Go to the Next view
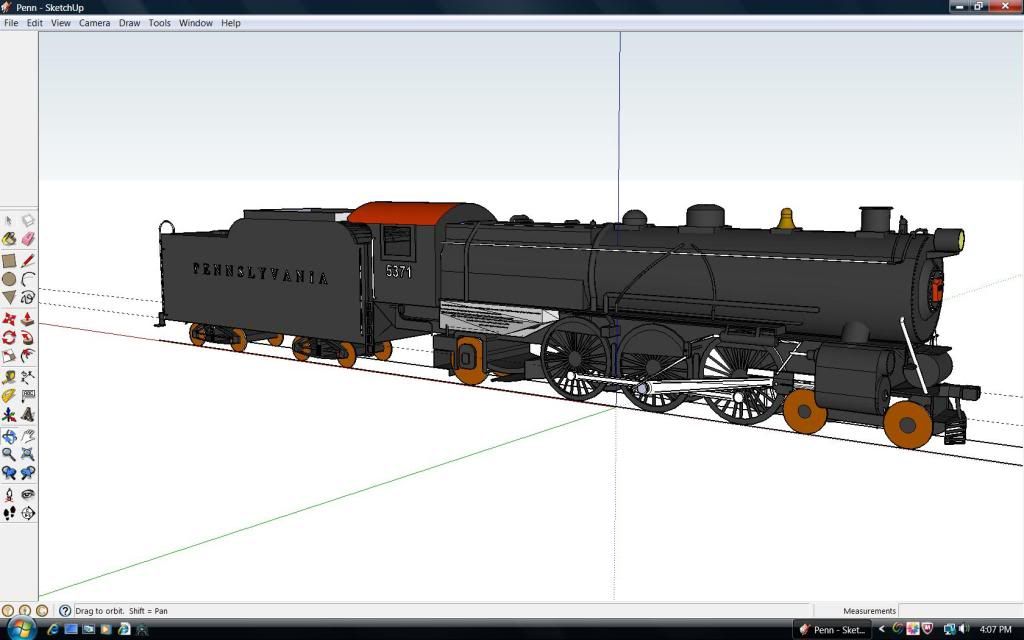 (x=27, y=473)
